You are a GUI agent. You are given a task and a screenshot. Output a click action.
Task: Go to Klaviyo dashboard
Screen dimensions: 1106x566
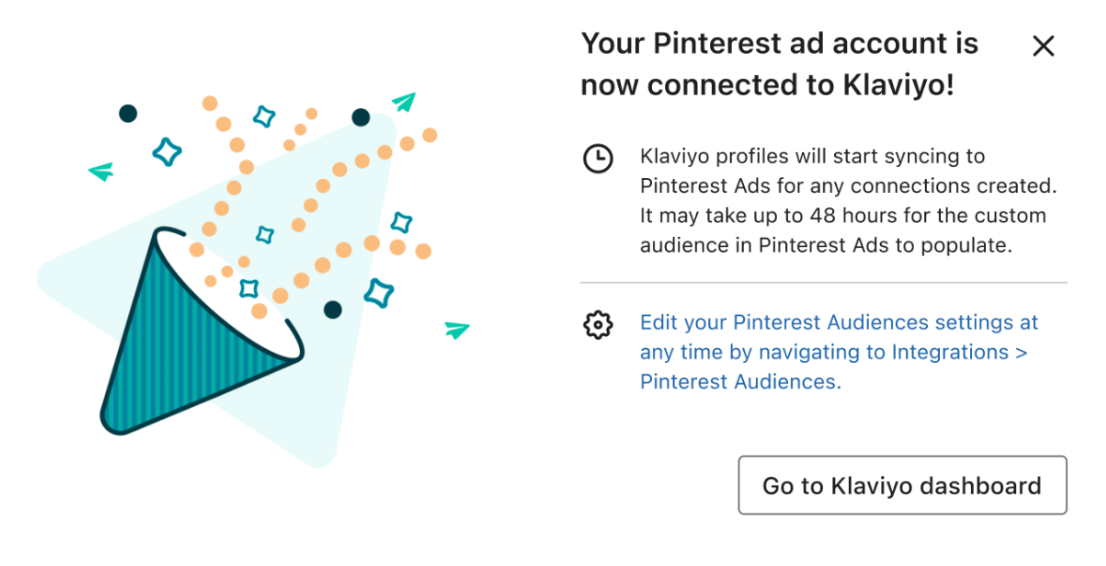point(902,486)
